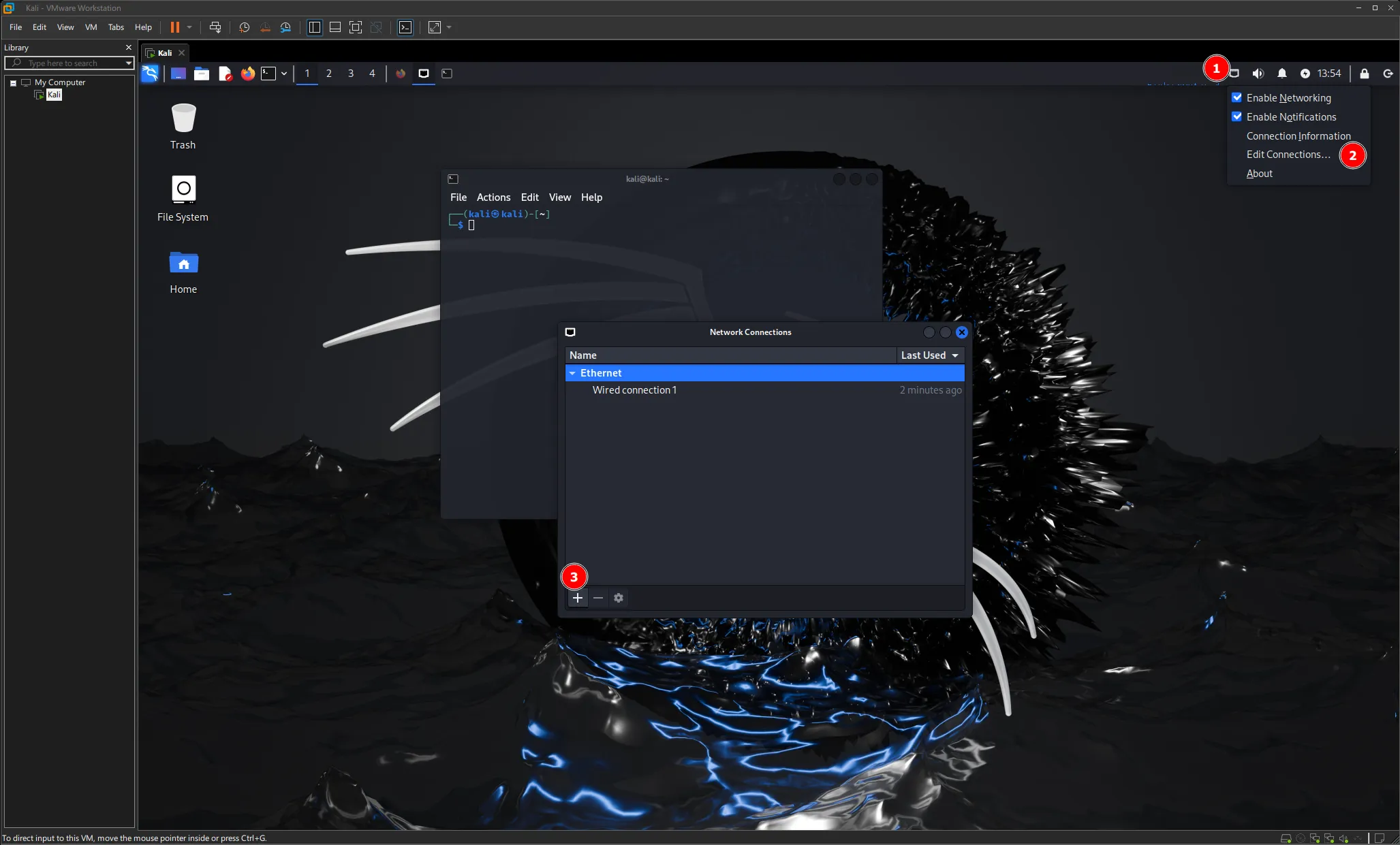
Task: Select Edit Connections… in network menu
Action: point(1288,155)
